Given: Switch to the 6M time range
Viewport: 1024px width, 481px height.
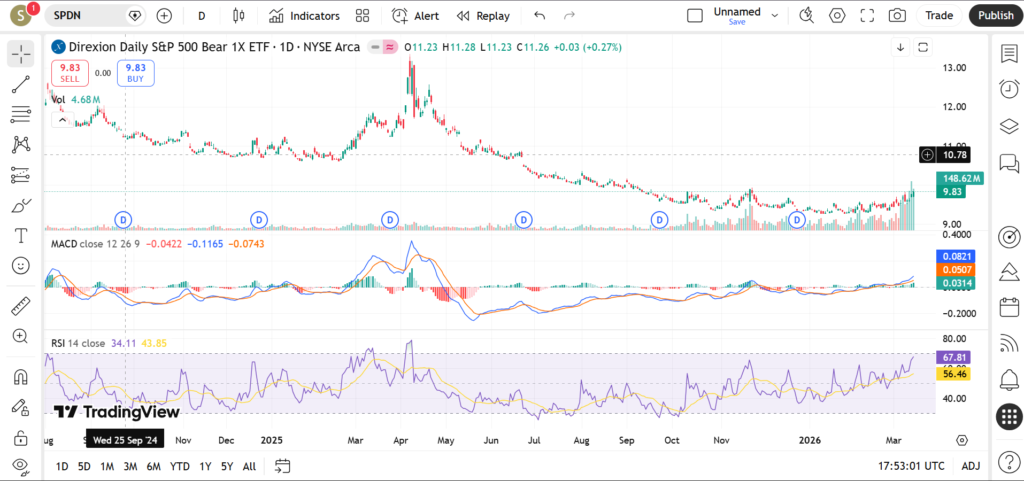Looking at the screenshot, I should point(153,466).
